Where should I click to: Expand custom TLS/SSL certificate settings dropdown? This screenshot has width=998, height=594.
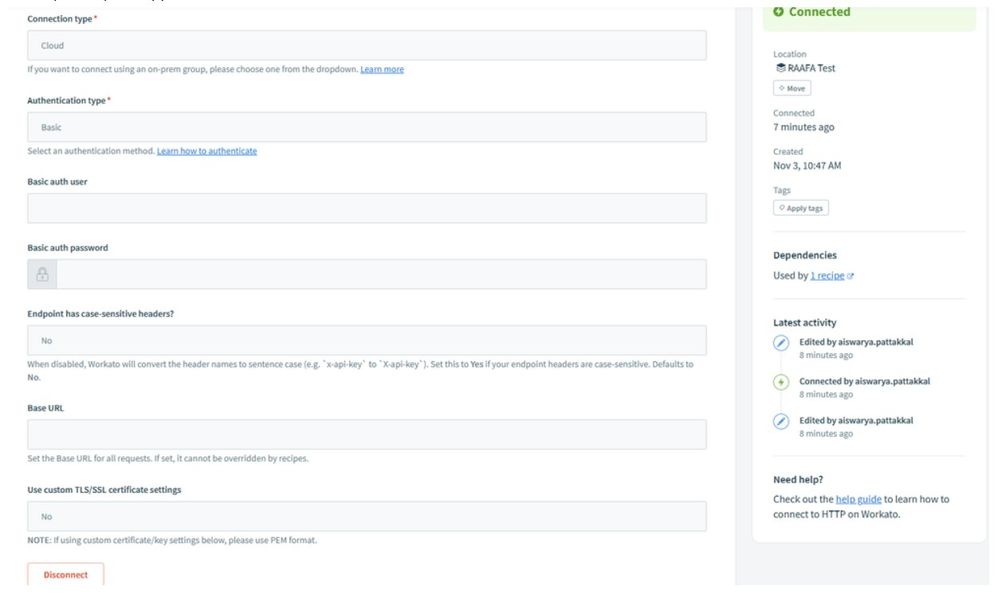366,516
